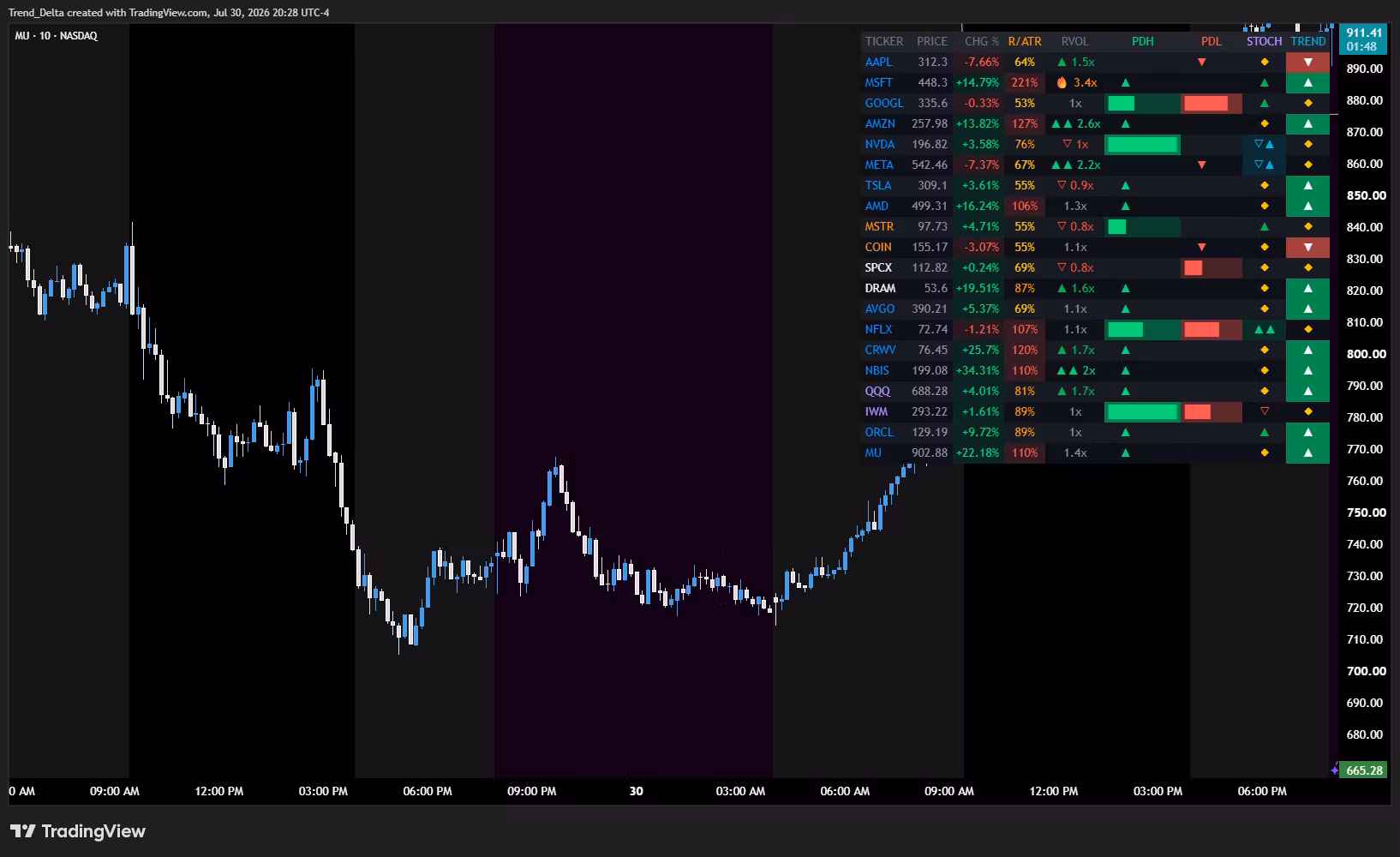This screenshot has width=1400, height=857.
Task: Click the META price 542.46
Action: (x=930, y=165)
